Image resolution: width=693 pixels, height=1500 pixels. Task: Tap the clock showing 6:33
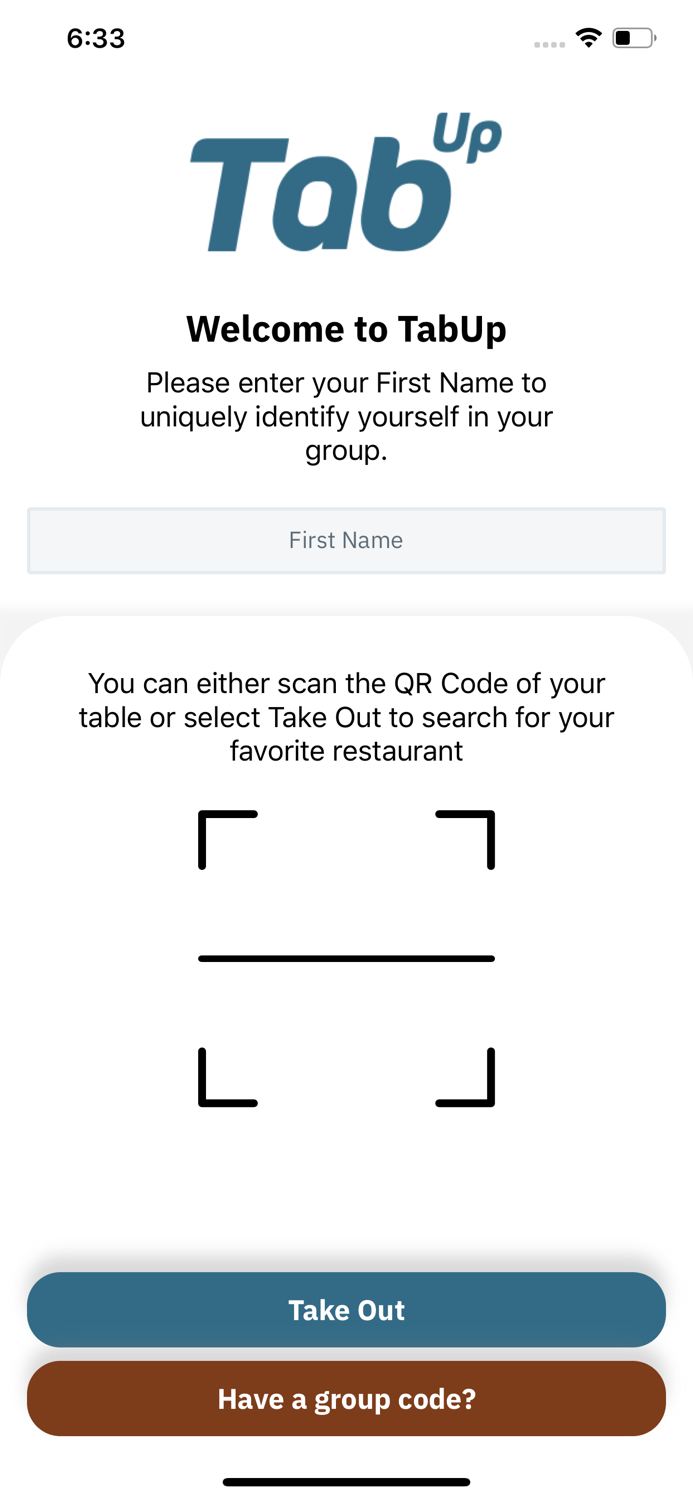(x=96, y=38)
